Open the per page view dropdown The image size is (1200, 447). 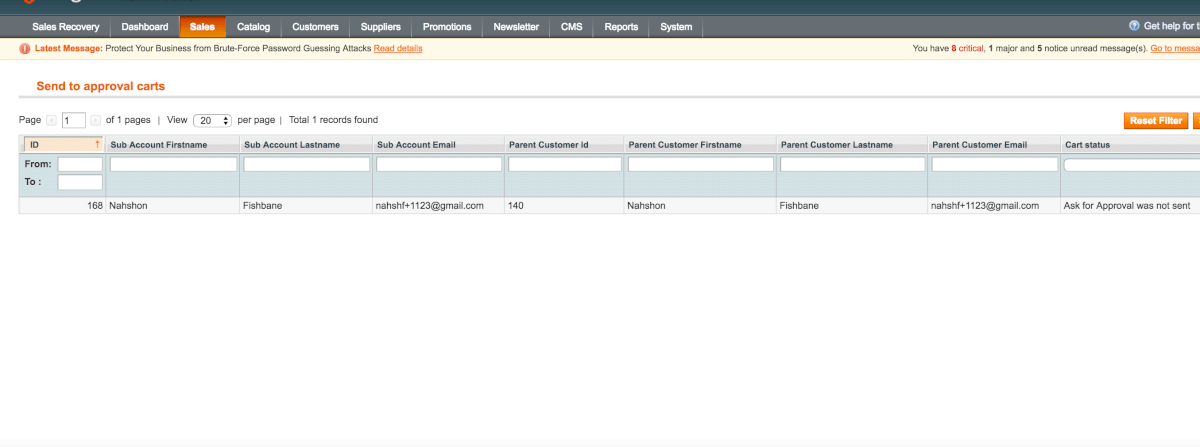(212, 120)
